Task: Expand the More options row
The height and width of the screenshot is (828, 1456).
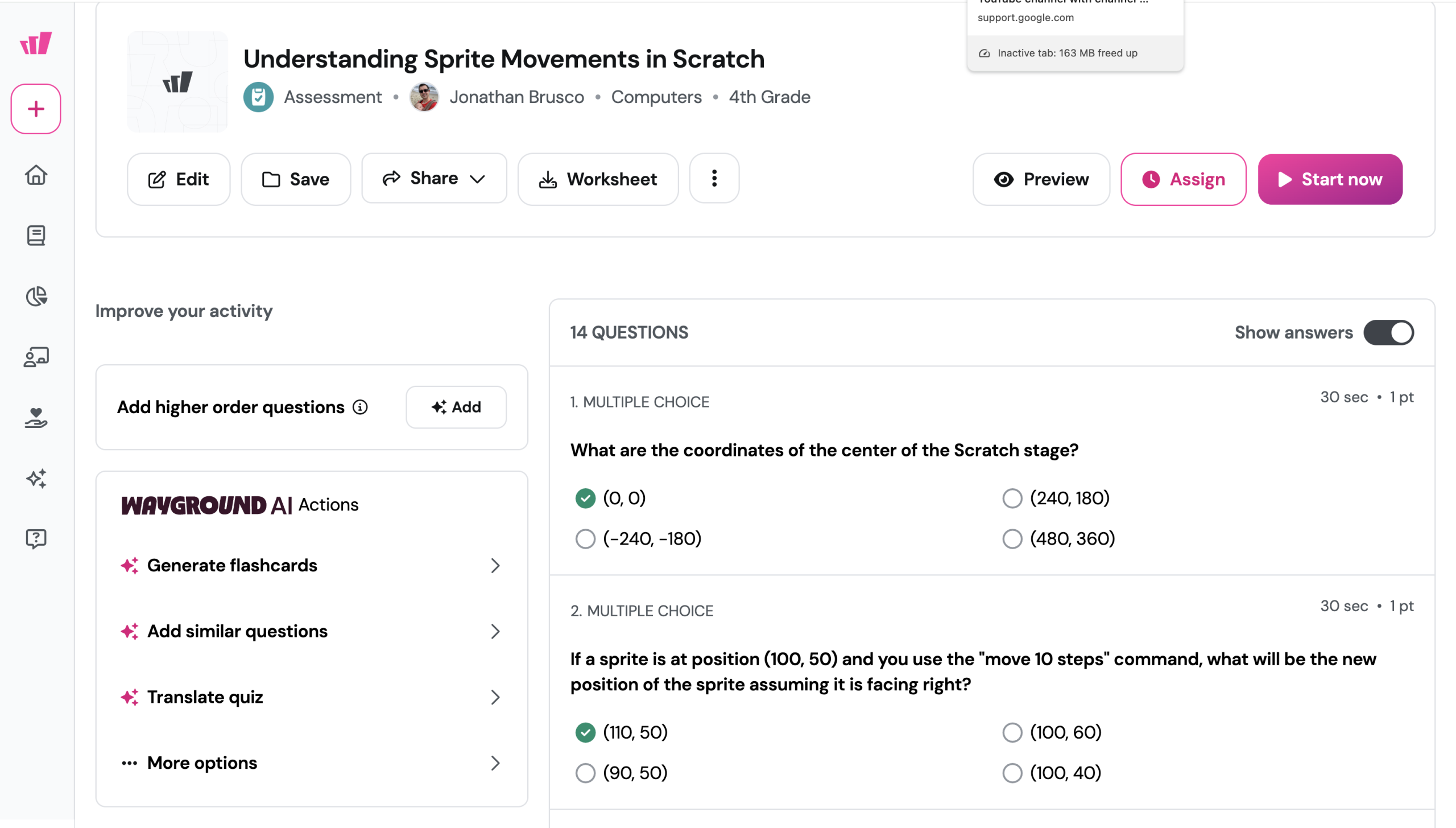Action: 311,763
